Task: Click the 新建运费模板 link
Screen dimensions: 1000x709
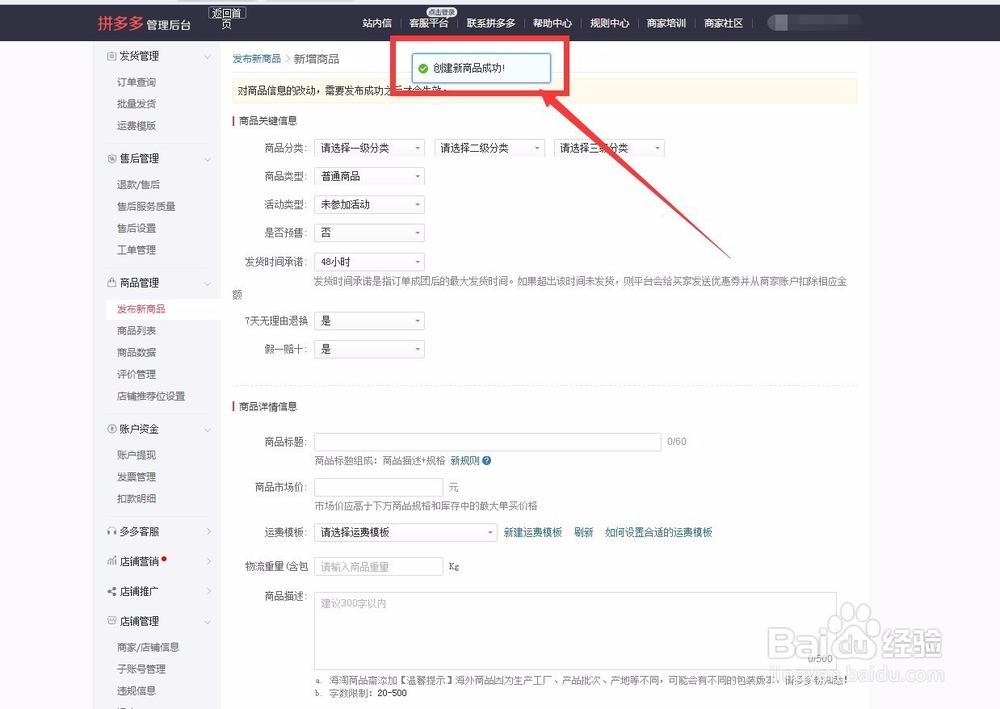Action: coord(533,532)
